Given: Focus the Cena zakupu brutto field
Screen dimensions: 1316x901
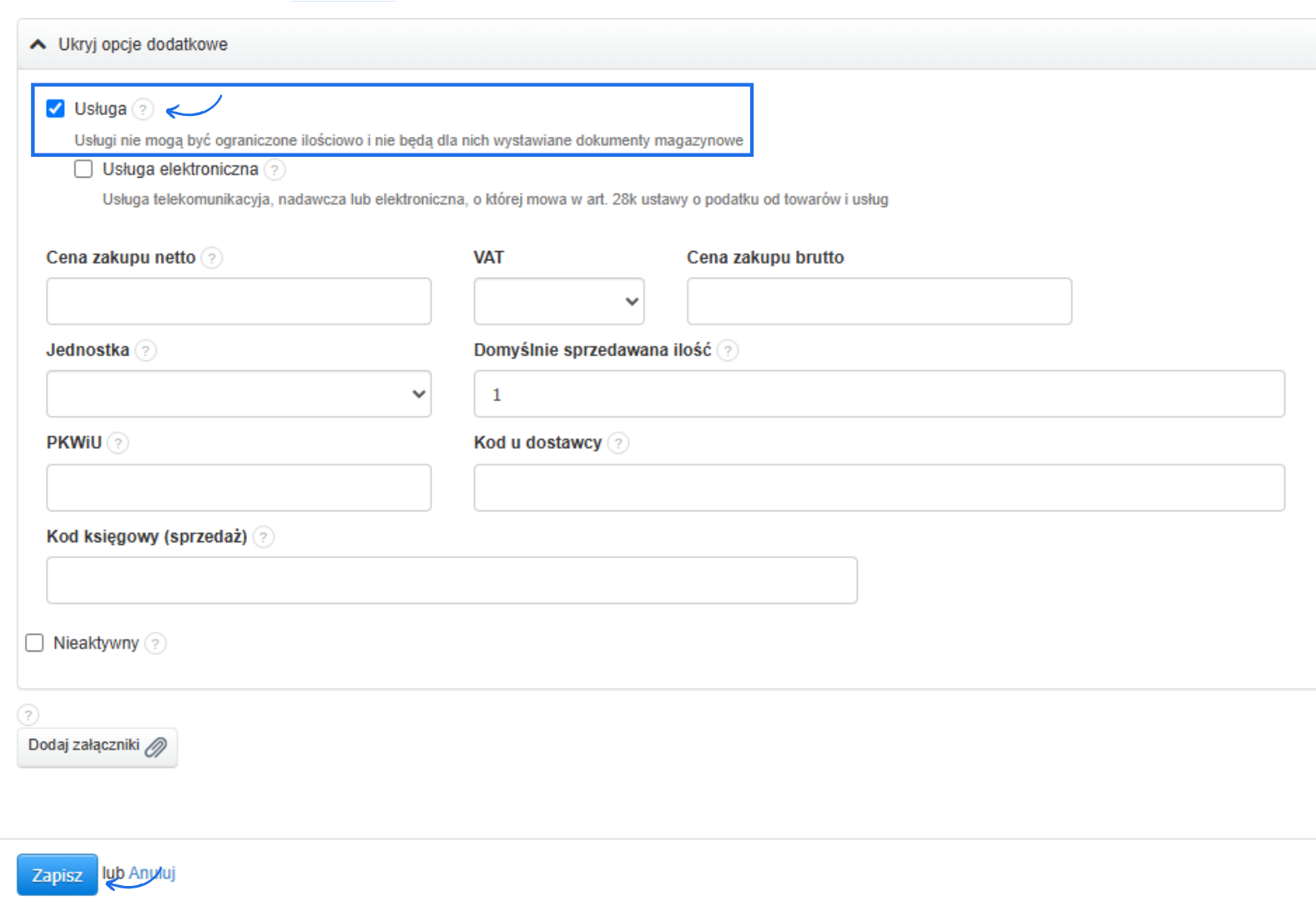Looking at the screenshot, I should click(879, 301).
